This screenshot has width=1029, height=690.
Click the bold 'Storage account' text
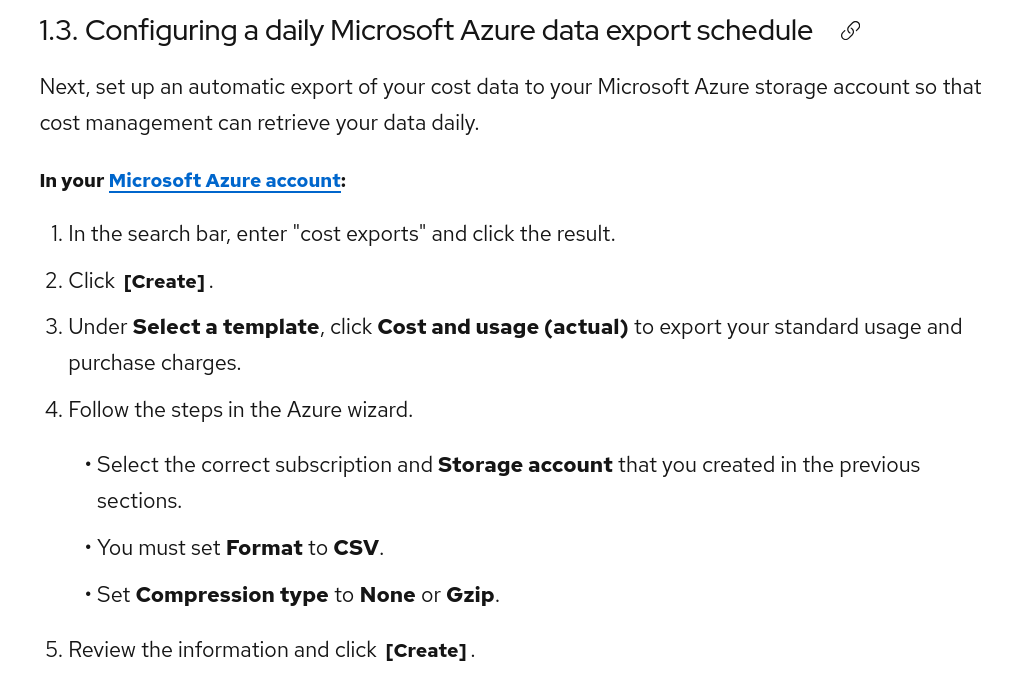pyautogui.click(x=525, y=465)
